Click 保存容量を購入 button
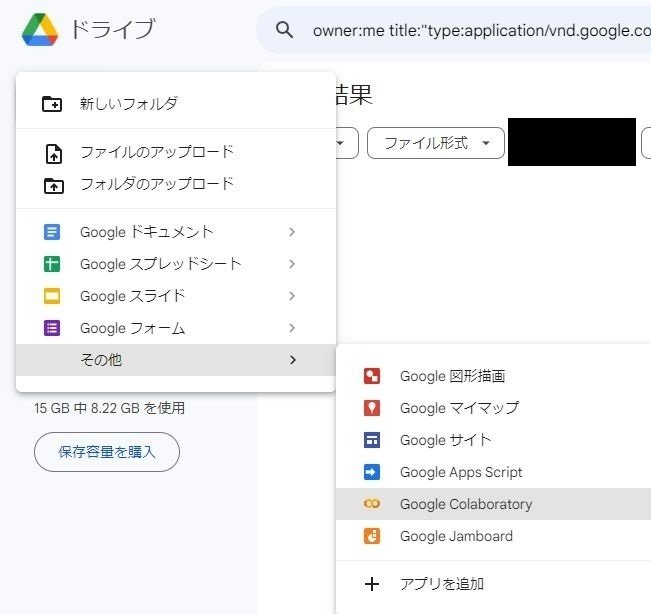 click(x=107, y=452)
